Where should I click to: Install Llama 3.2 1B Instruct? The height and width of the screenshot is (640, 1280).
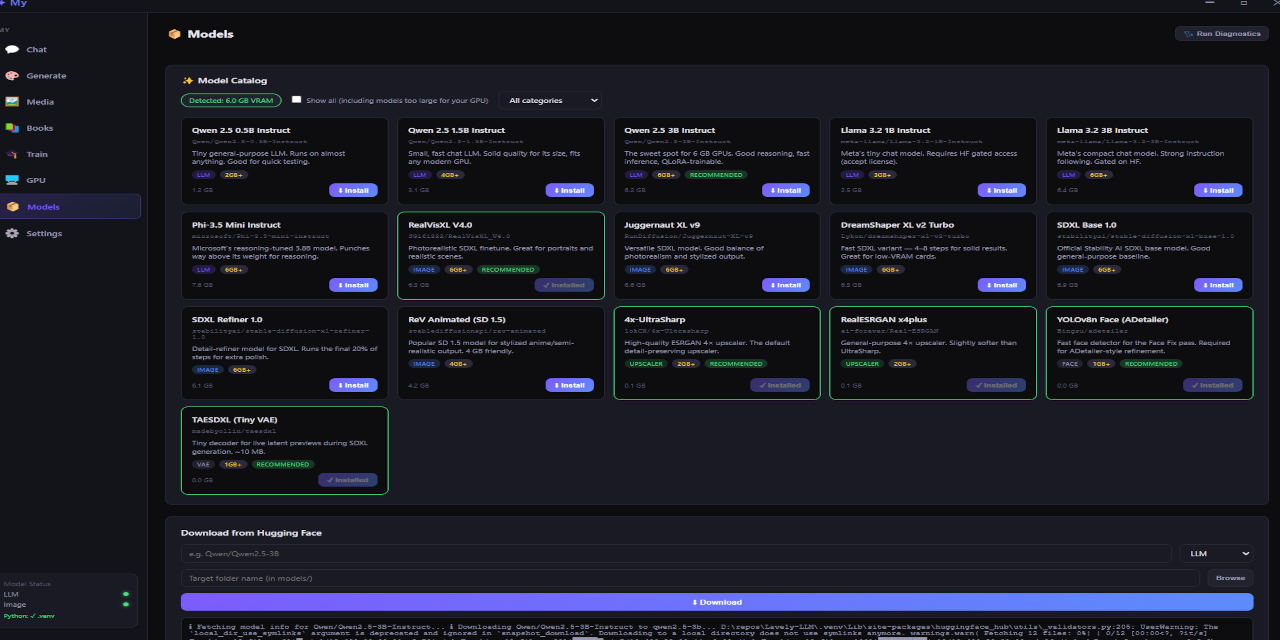coord(1001,190)
